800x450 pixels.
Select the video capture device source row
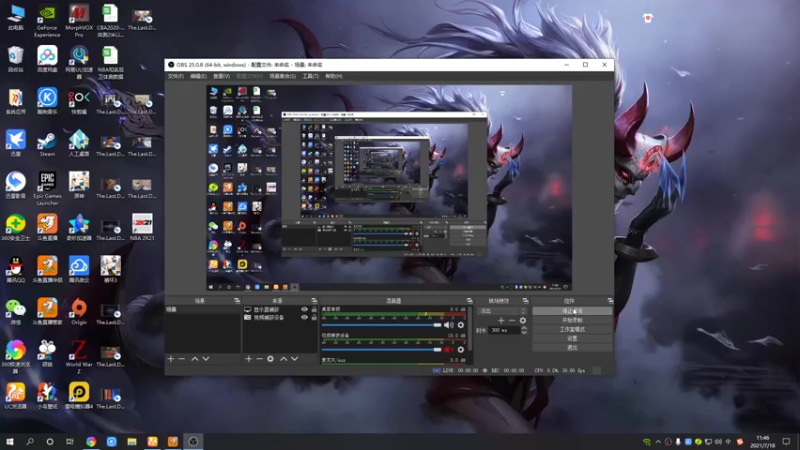(280, 317)
